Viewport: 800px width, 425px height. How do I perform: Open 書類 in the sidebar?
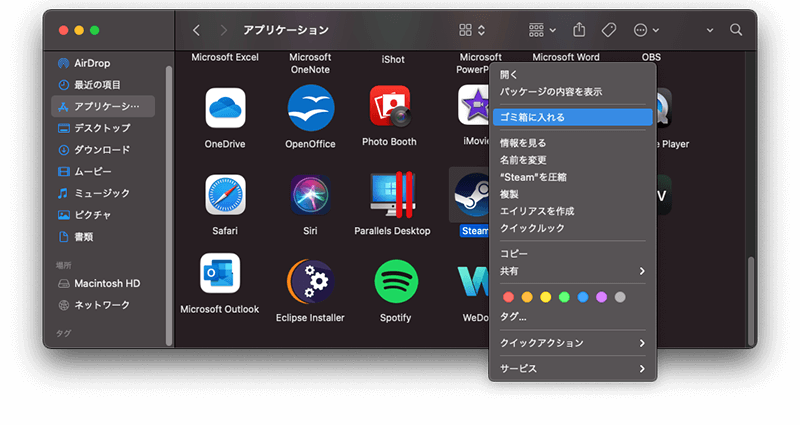coord(104,237)
